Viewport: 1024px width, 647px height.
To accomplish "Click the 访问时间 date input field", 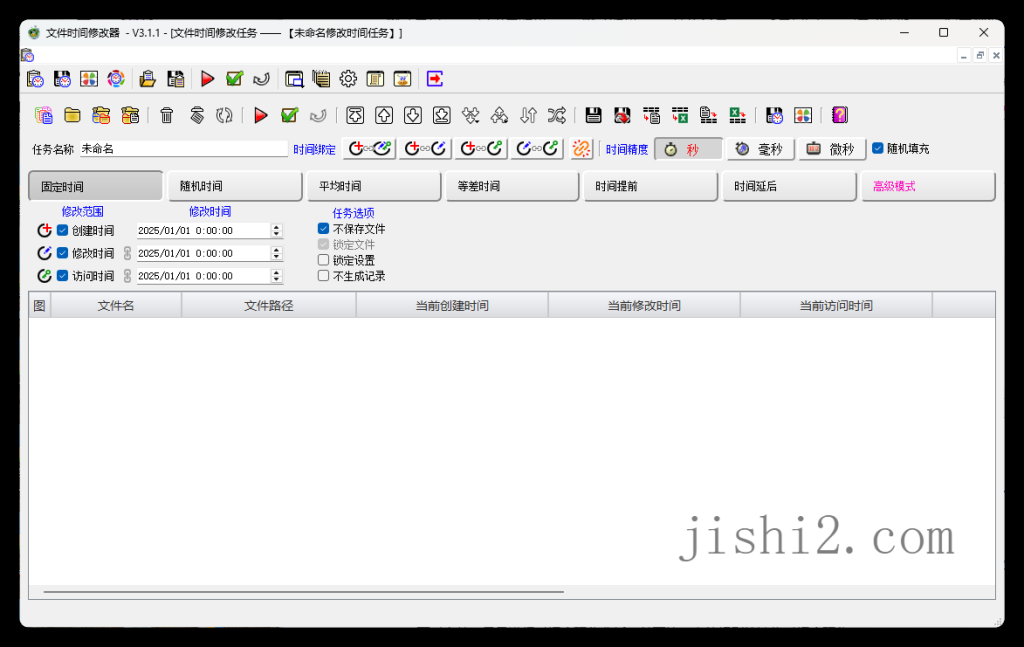I will [x=203, y=276].
